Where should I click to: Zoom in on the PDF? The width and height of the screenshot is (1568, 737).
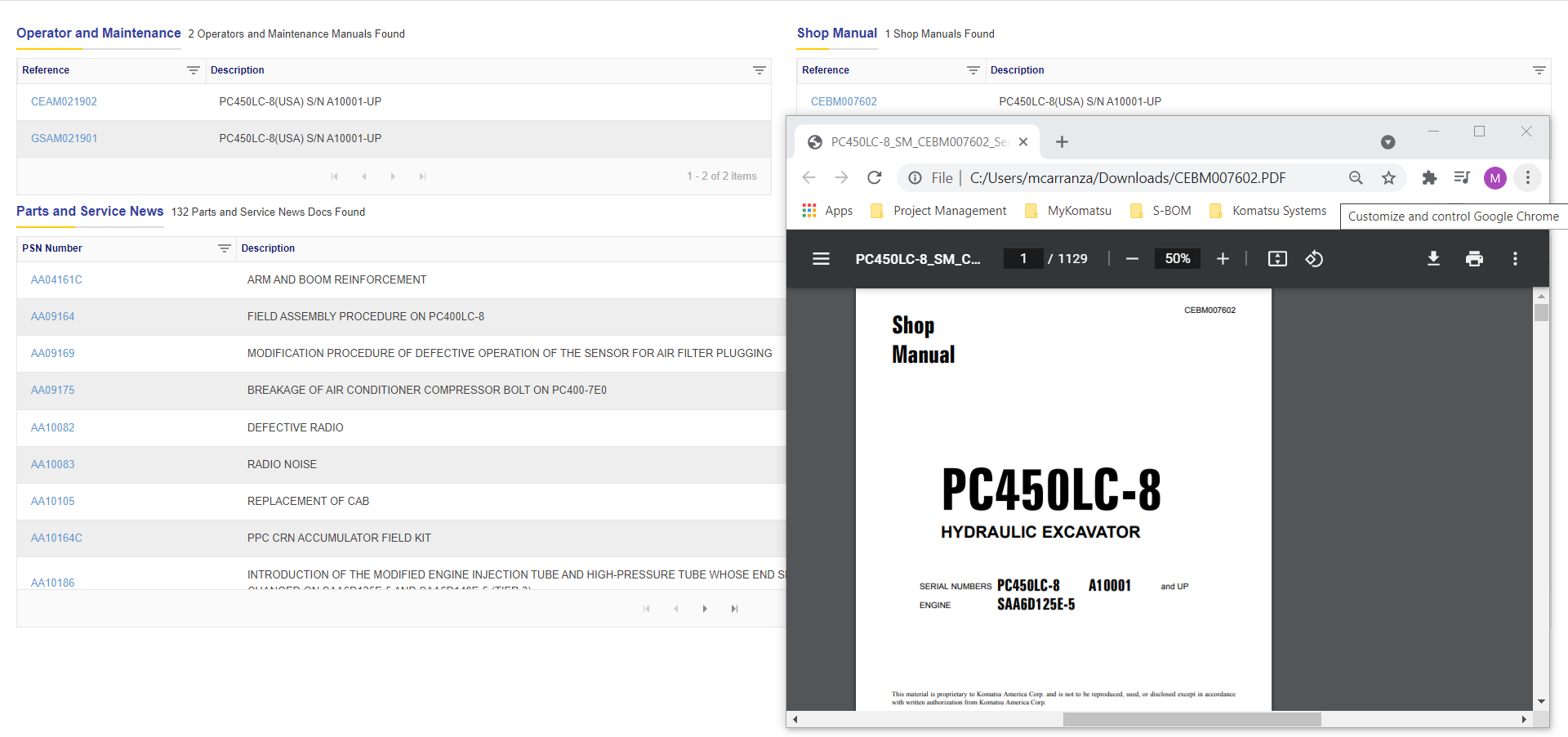pos(1223,259)
